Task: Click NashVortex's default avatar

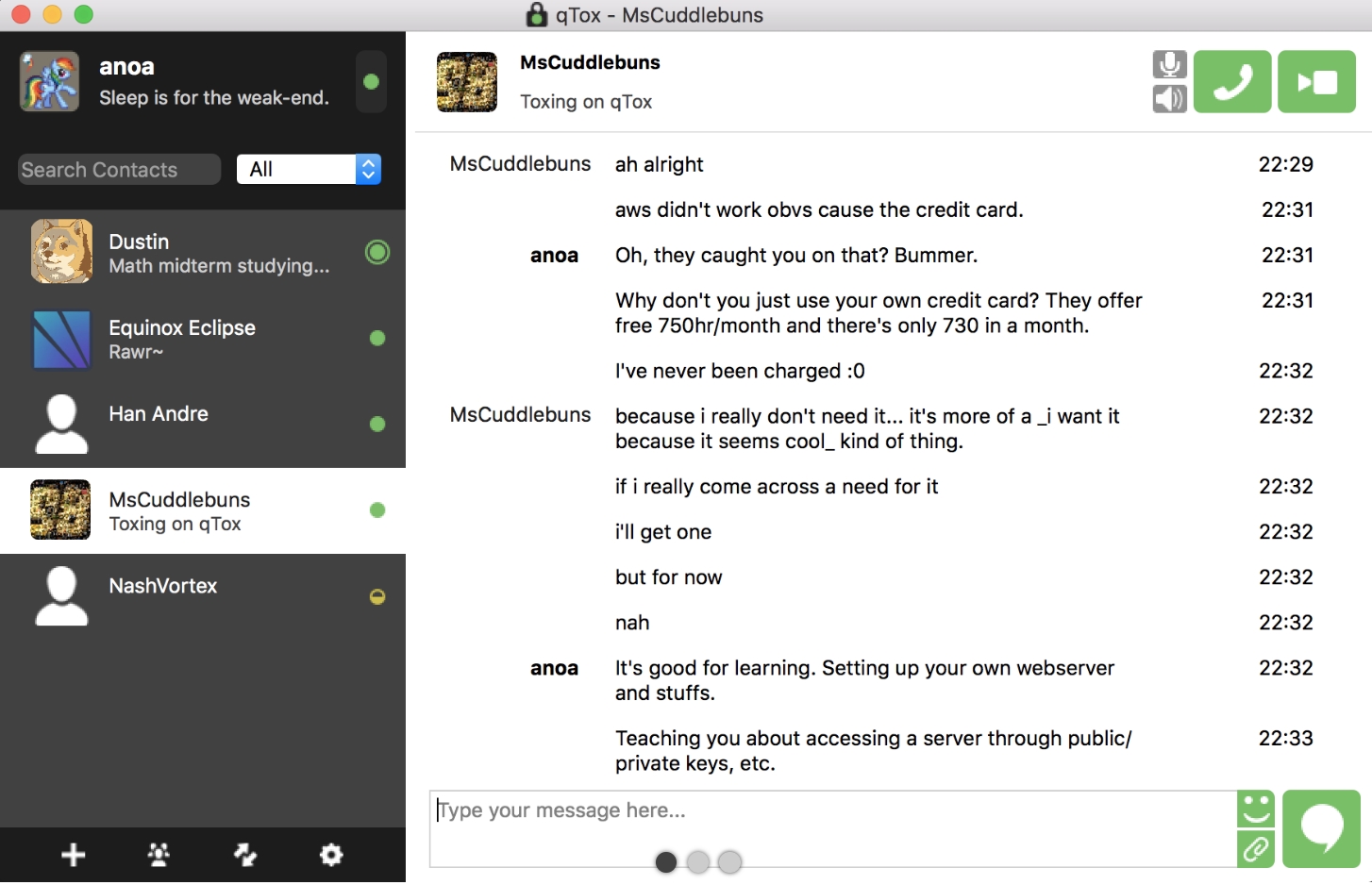Action: pyautogui.click(x=61, y=596)
